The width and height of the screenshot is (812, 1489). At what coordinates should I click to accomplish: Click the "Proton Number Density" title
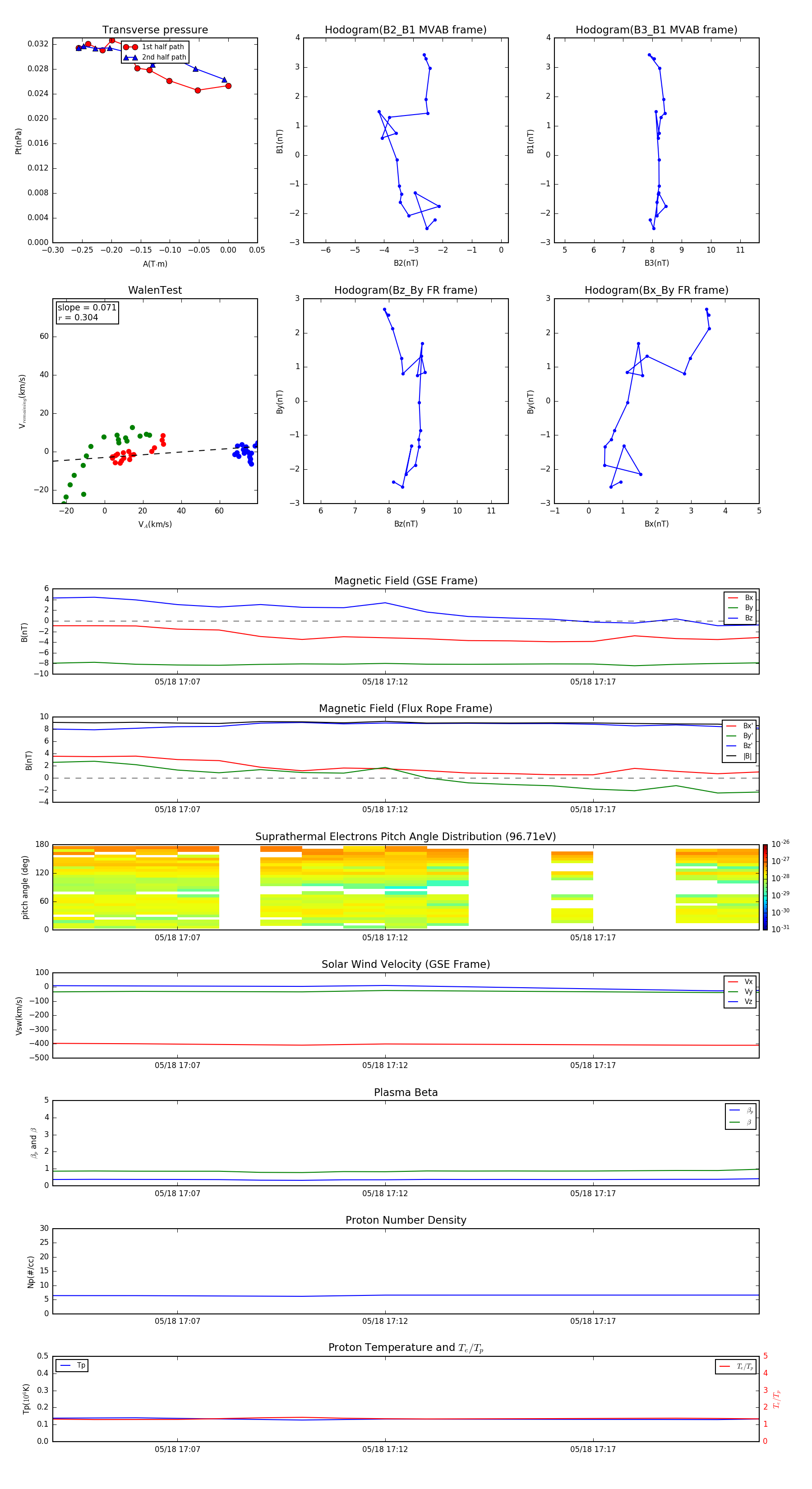[406, 1221]
